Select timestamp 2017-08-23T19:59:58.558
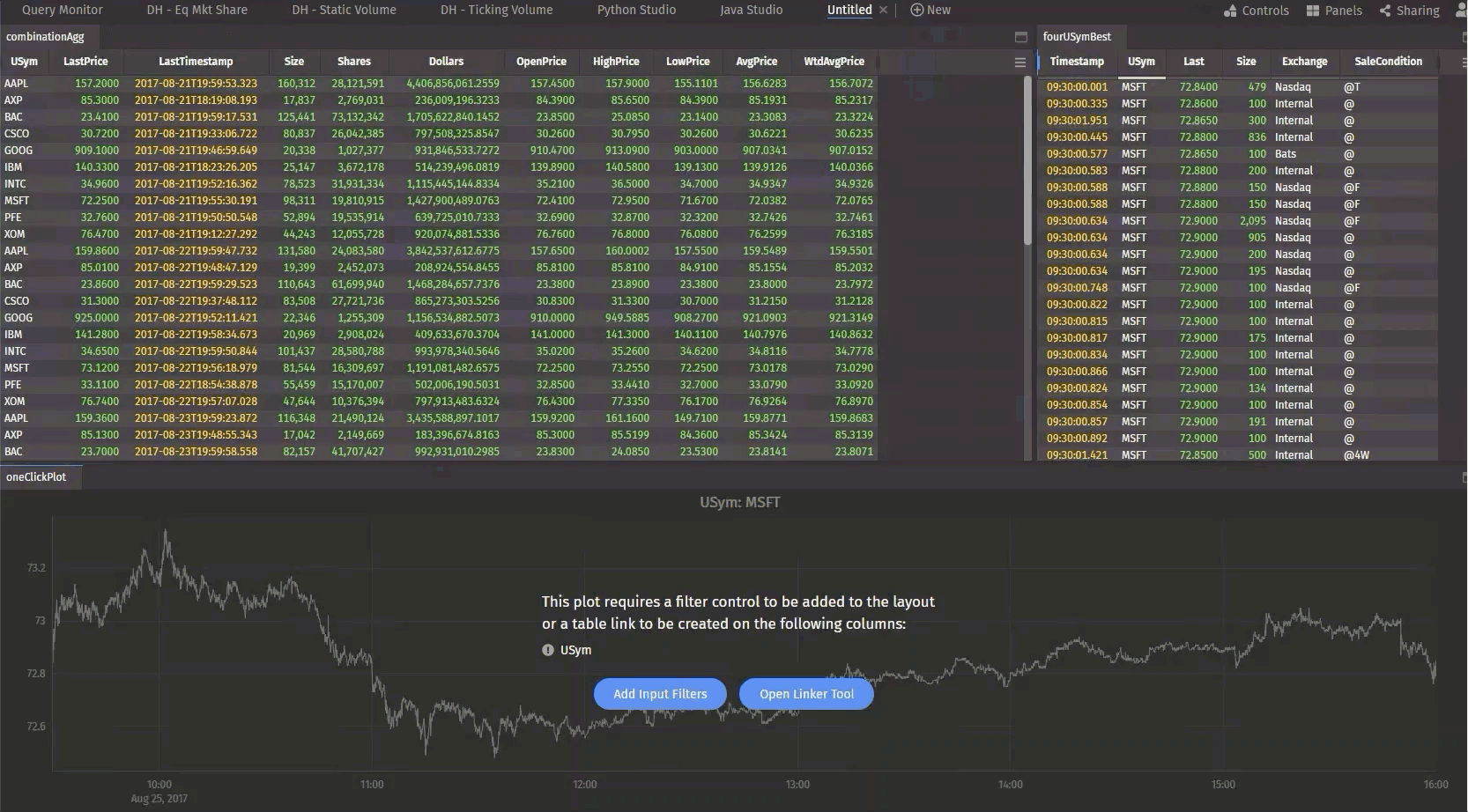 196,452
